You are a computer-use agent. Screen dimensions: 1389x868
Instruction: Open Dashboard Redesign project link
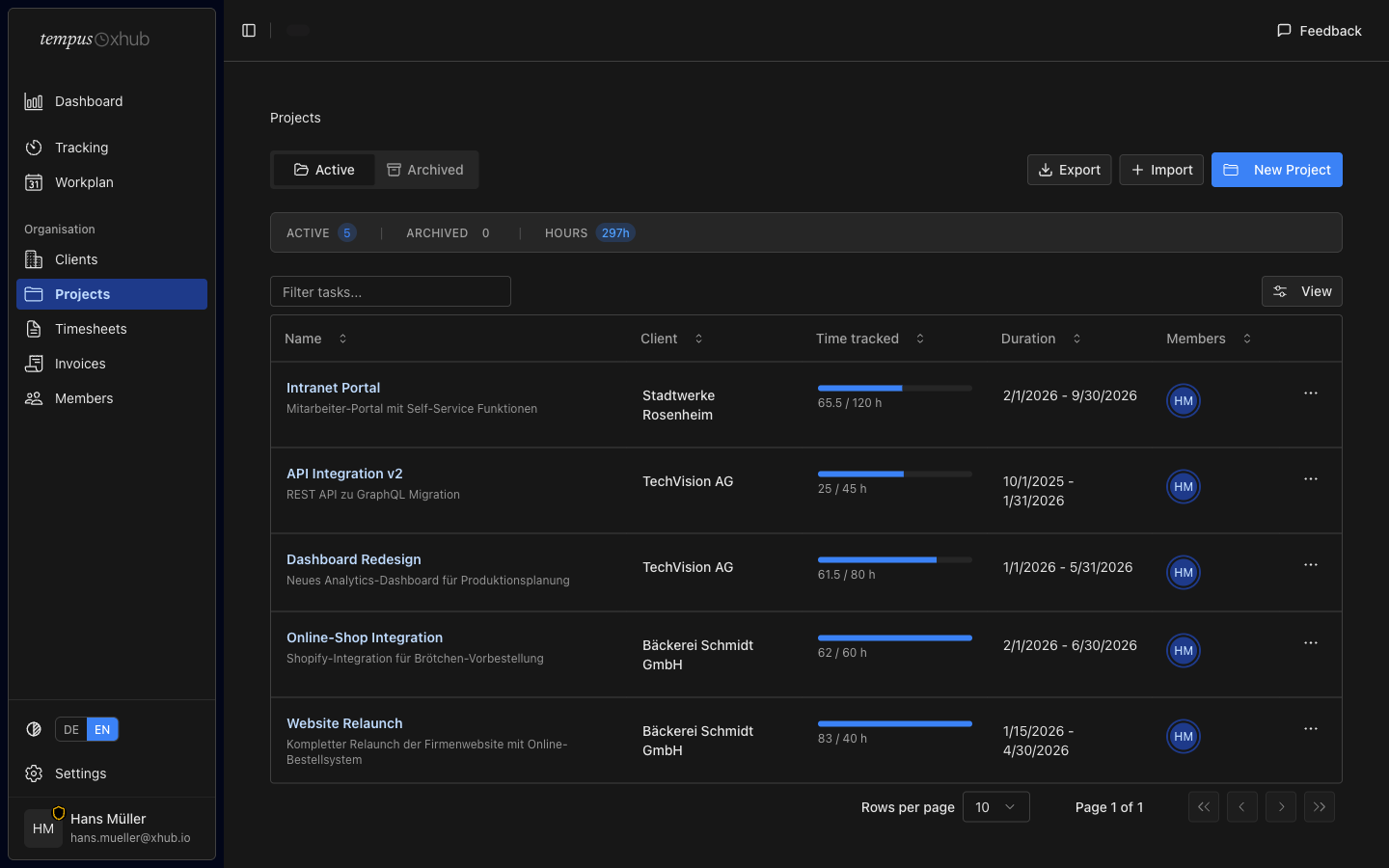pos(353,559)
